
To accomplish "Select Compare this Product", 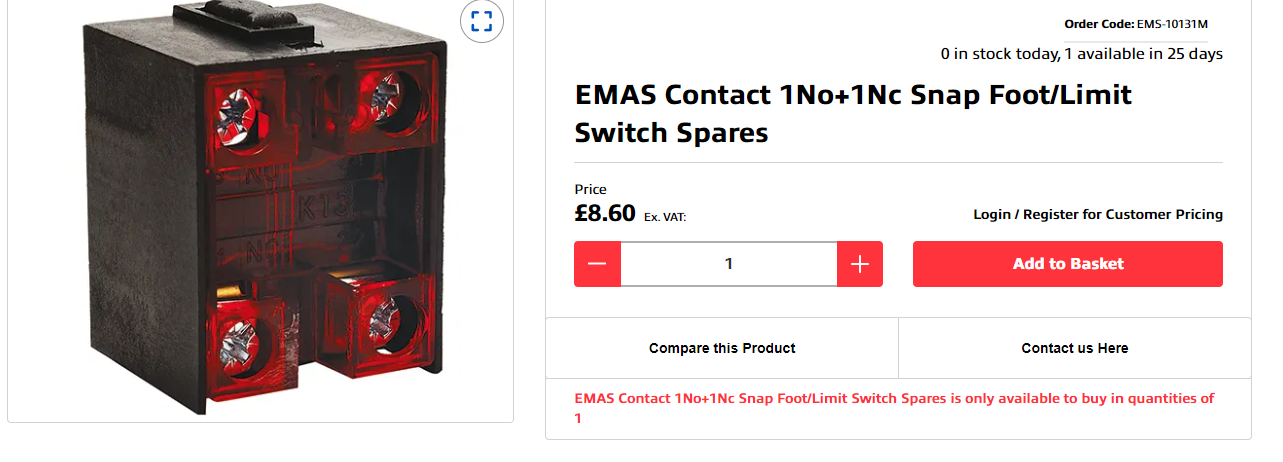I will (722, 348).
